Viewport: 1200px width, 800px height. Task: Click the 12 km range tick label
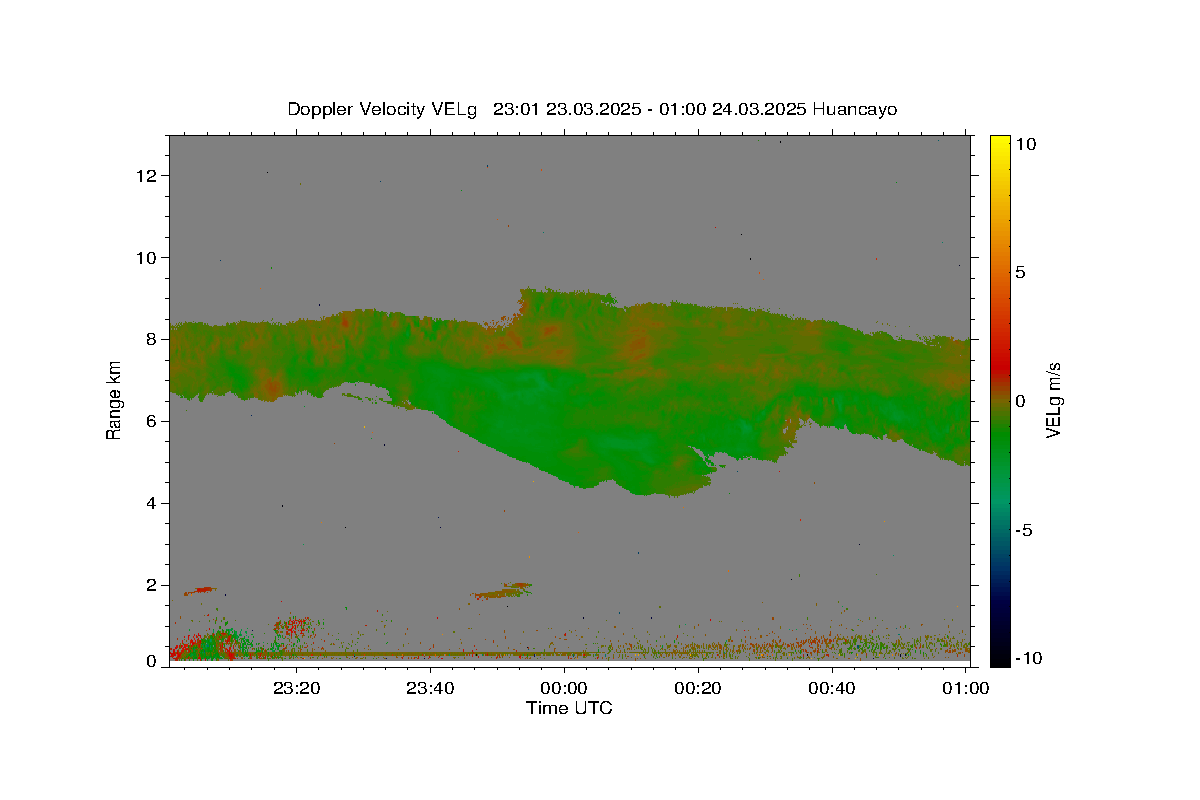(x=148, y=176)
